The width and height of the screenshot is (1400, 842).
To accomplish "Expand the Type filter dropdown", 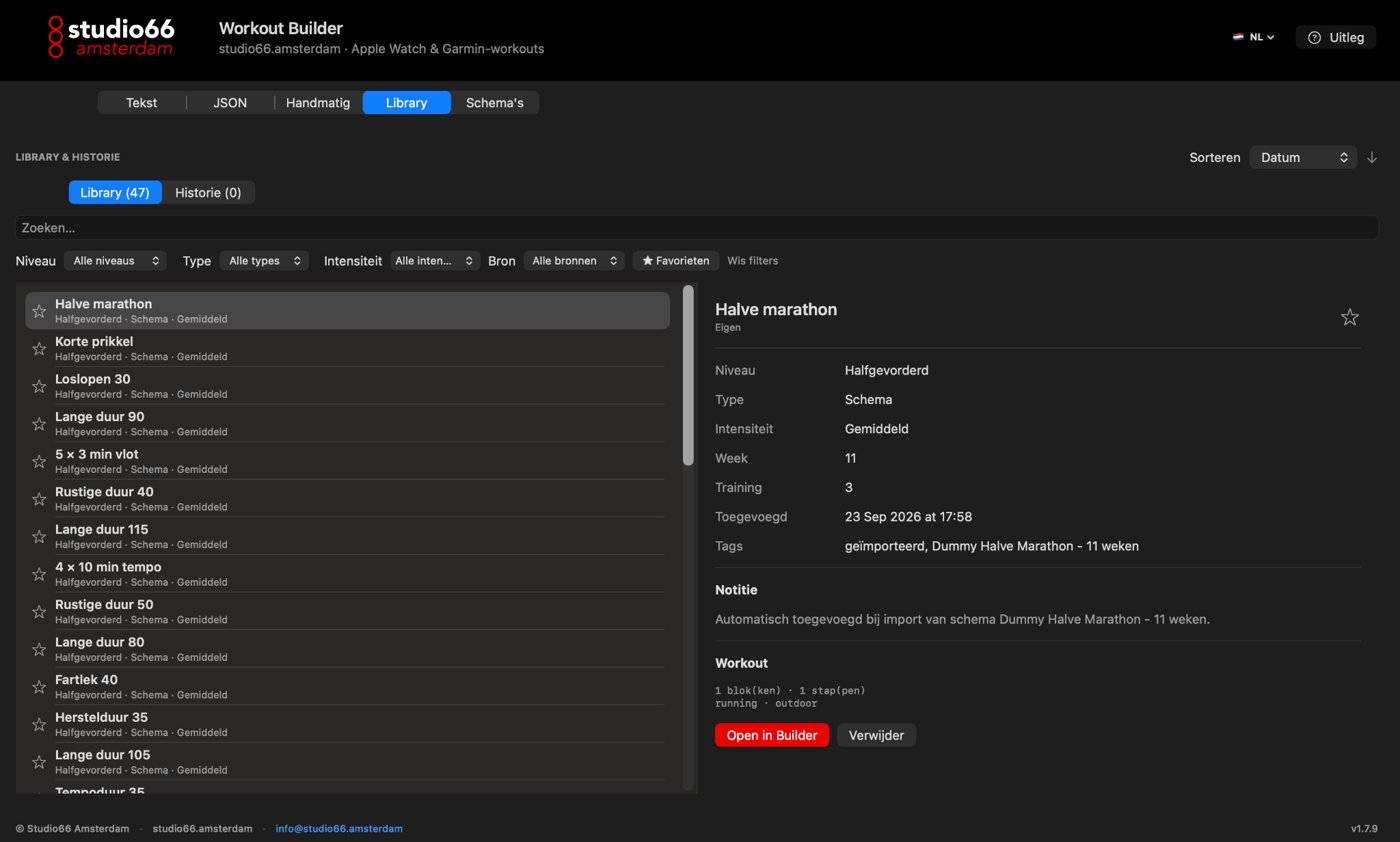I will pos(264,261).
